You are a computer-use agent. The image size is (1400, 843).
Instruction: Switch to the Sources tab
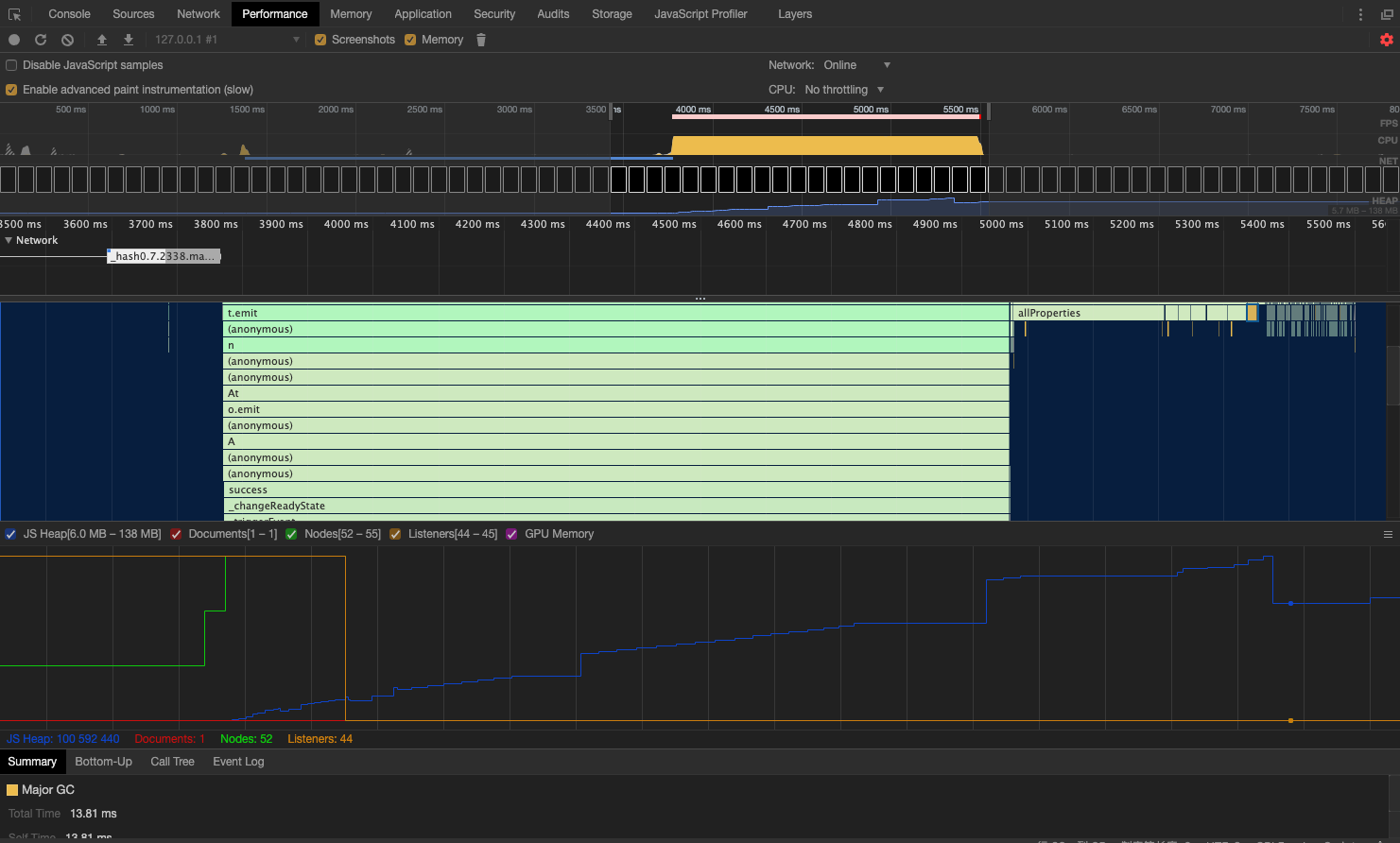click(x=133, y=14)
